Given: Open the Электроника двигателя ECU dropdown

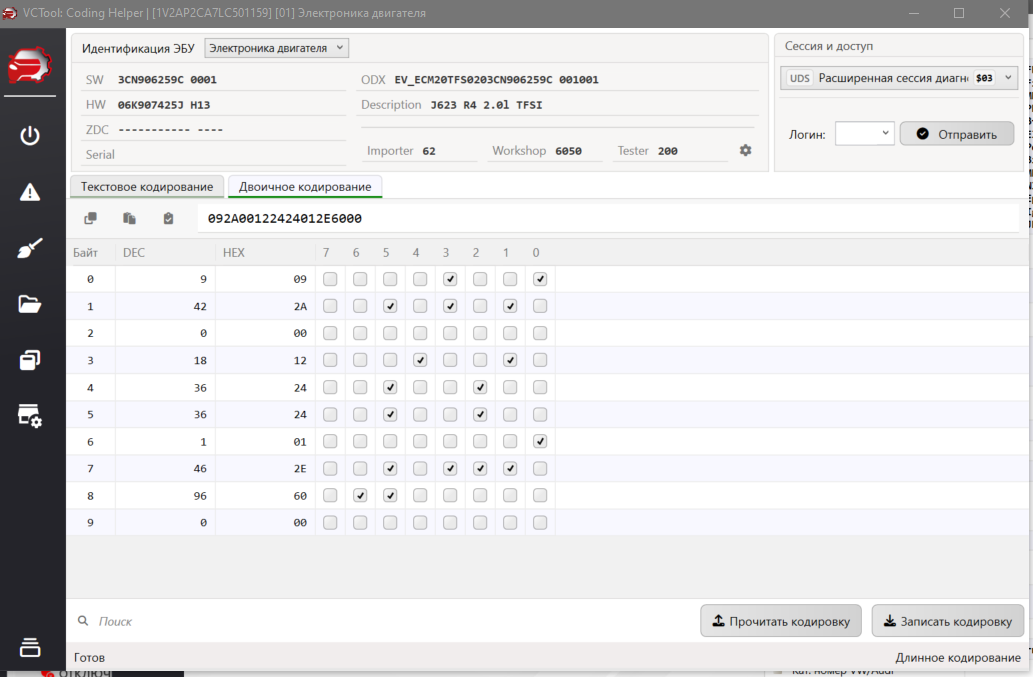Looking at the screenshot, I should click(x=276, y=48).
